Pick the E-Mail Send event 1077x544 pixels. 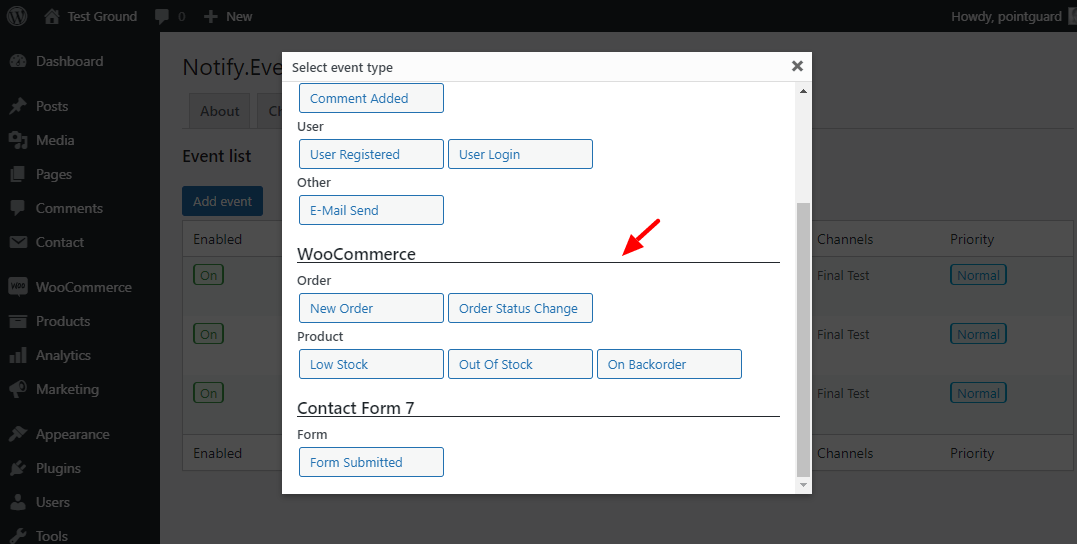pyautogui.click(x=372, y=210)
